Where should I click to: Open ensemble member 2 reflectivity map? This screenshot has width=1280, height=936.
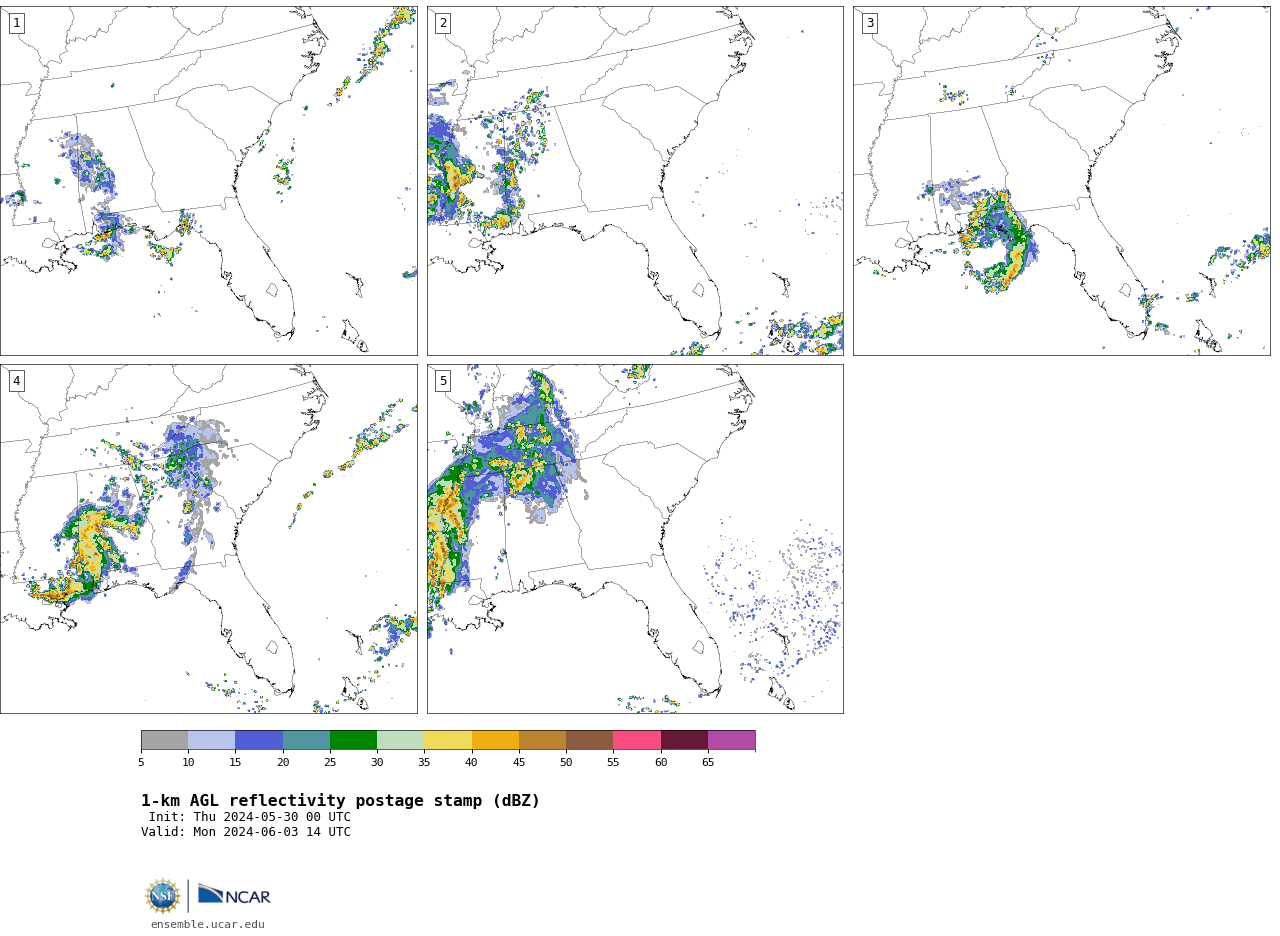[635, 181]
